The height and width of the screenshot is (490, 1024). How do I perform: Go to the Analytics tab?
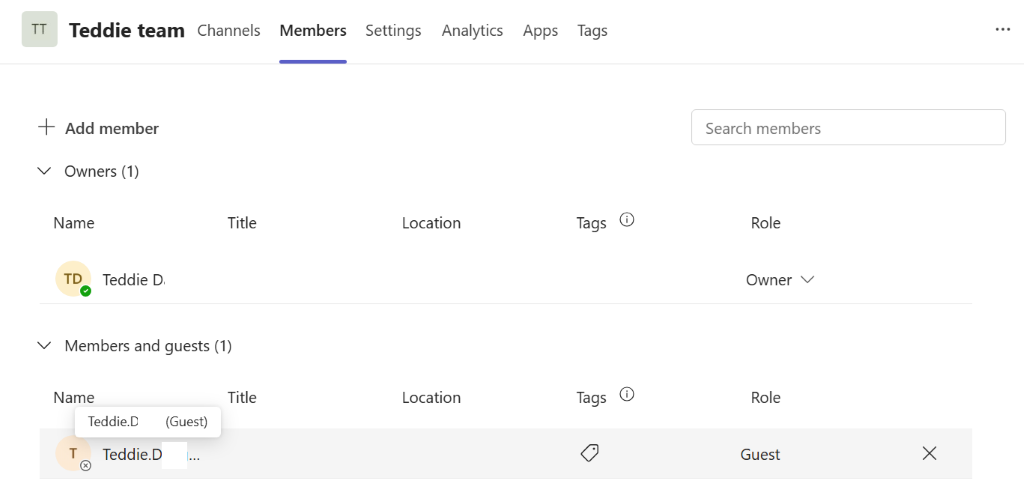(x=472, y=30)
